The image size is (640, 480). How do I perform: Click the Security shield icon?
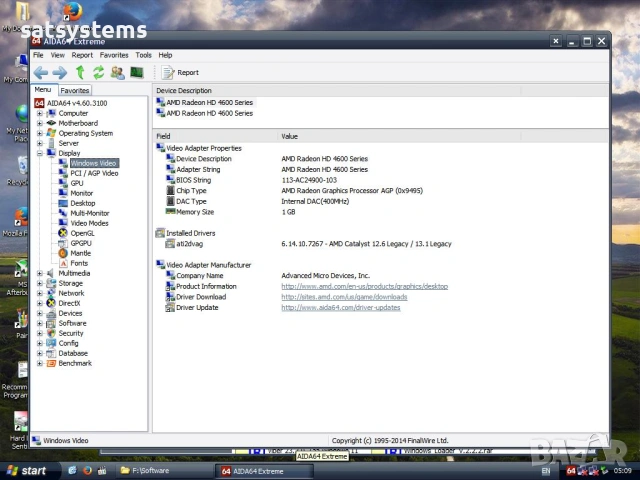point(51,333)
